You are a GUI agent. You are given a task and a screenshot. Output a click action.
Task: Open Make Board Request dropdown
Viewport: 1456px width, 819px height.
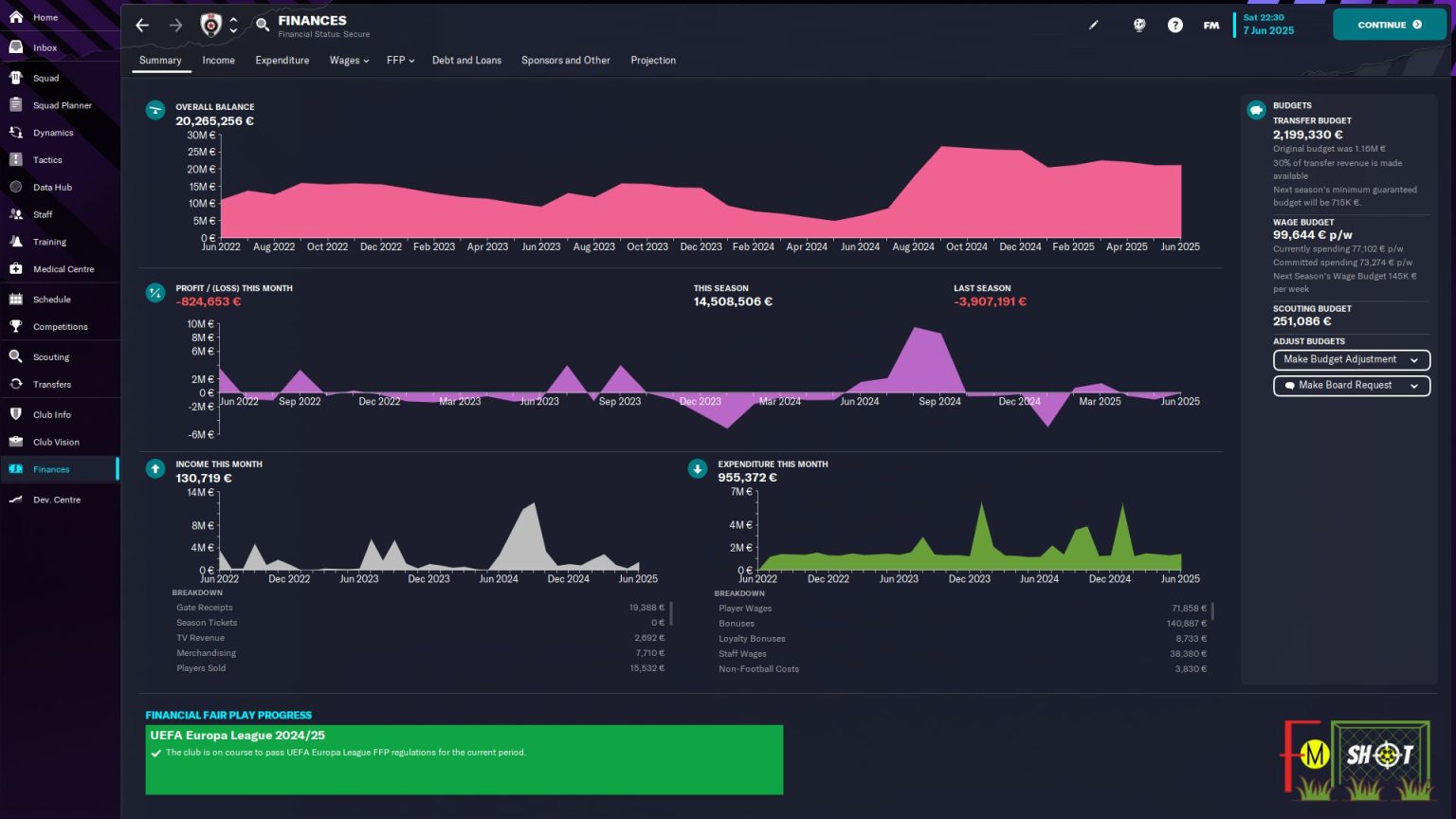1351,386
